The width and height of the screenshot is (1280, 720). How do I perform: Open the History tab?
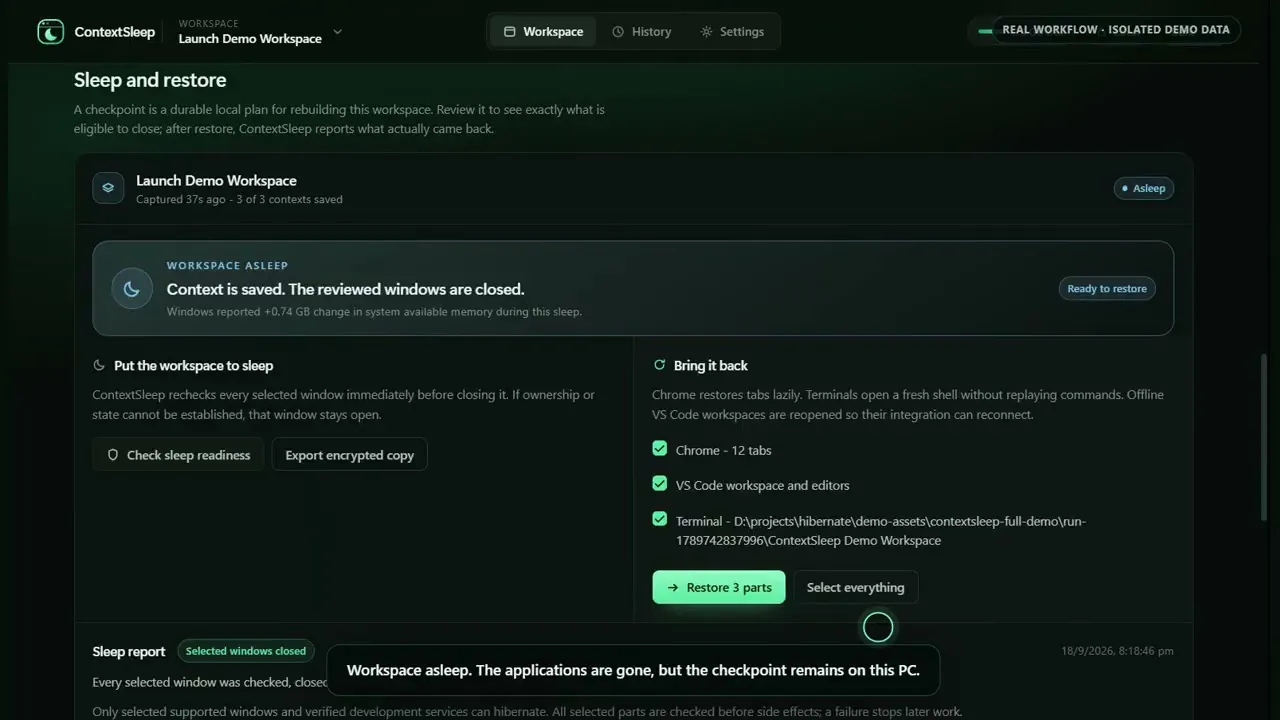pyautogui.click(x=642, y=32)
